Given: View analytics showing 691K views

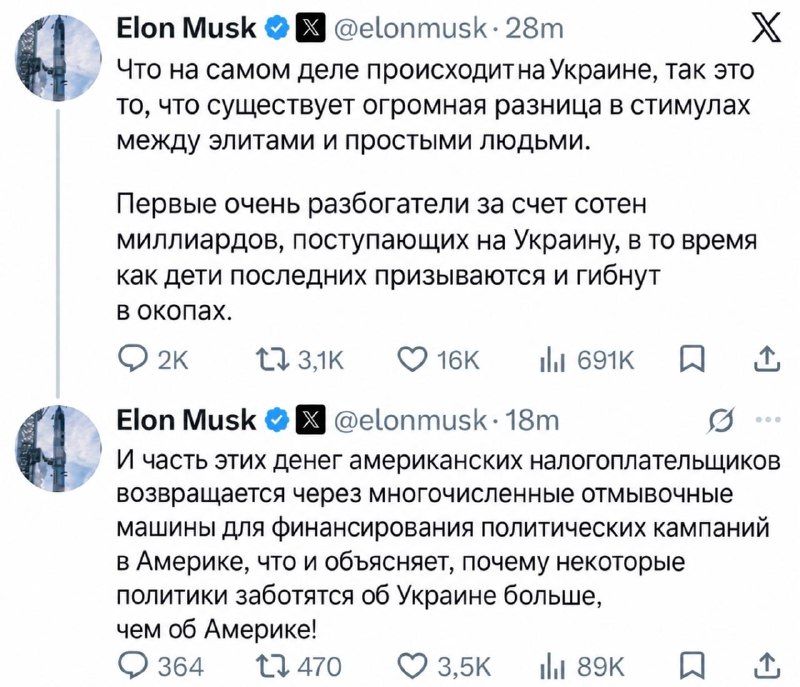Looking at the screenshot, I should (587, 360).
